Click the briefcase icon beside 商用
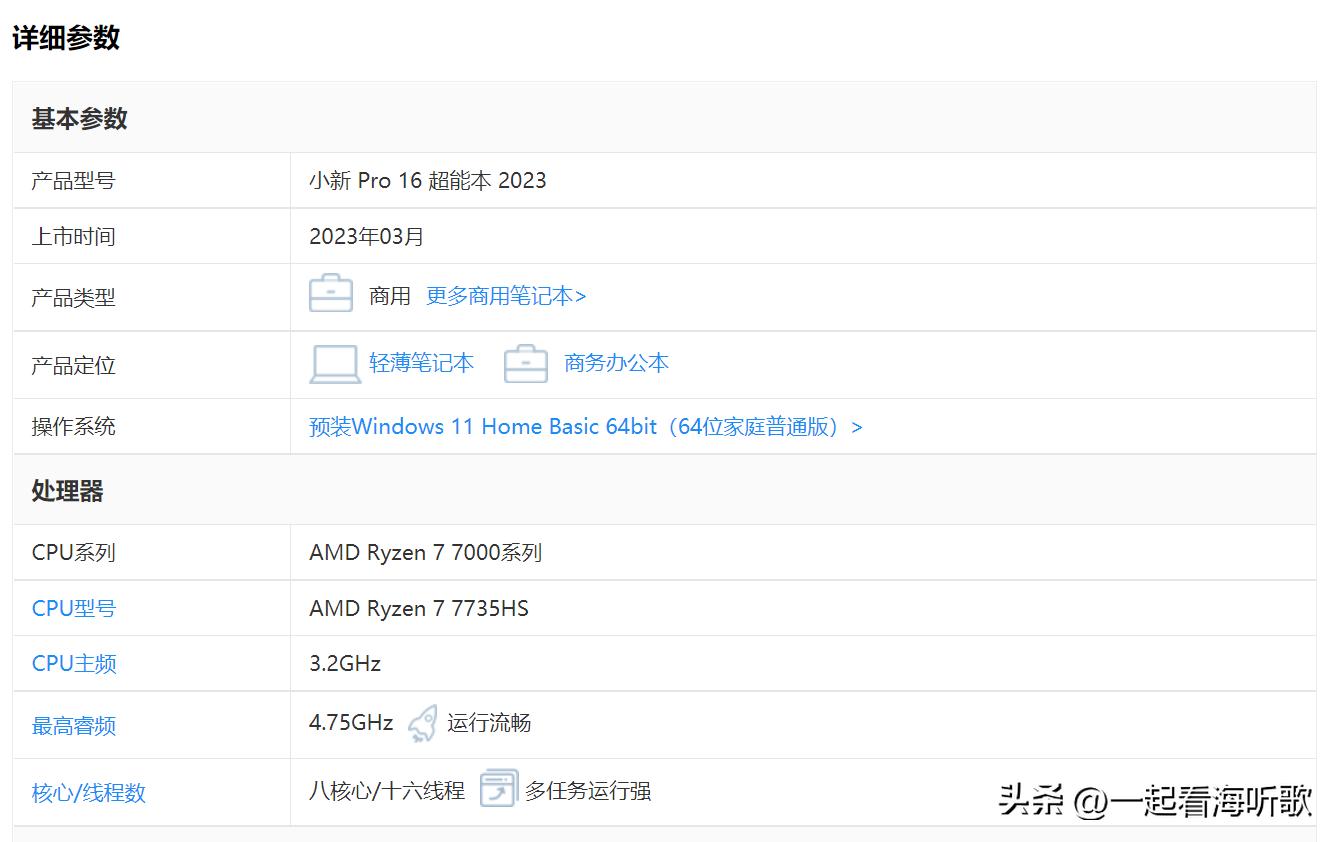 330,295
